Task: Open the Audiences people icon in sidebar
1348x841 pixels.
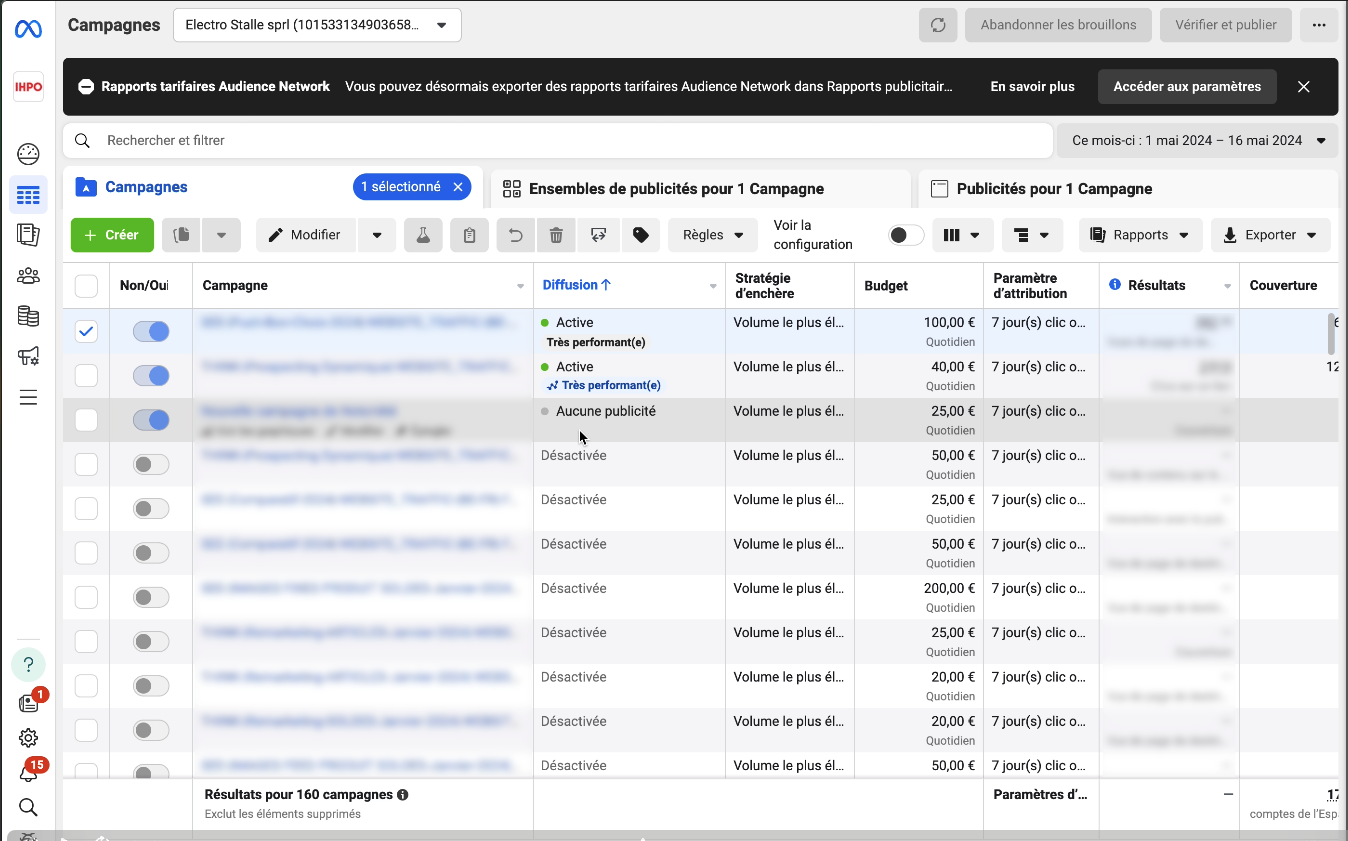Action: coord(28,275)
